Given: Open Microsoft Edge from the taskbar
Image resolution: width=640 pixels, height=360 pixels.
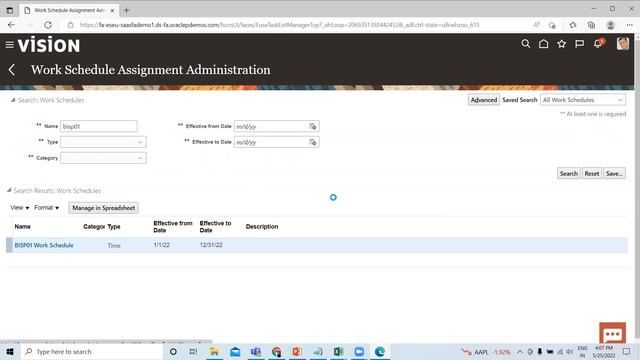Looking at the screenshot, I should click(380, 351).
